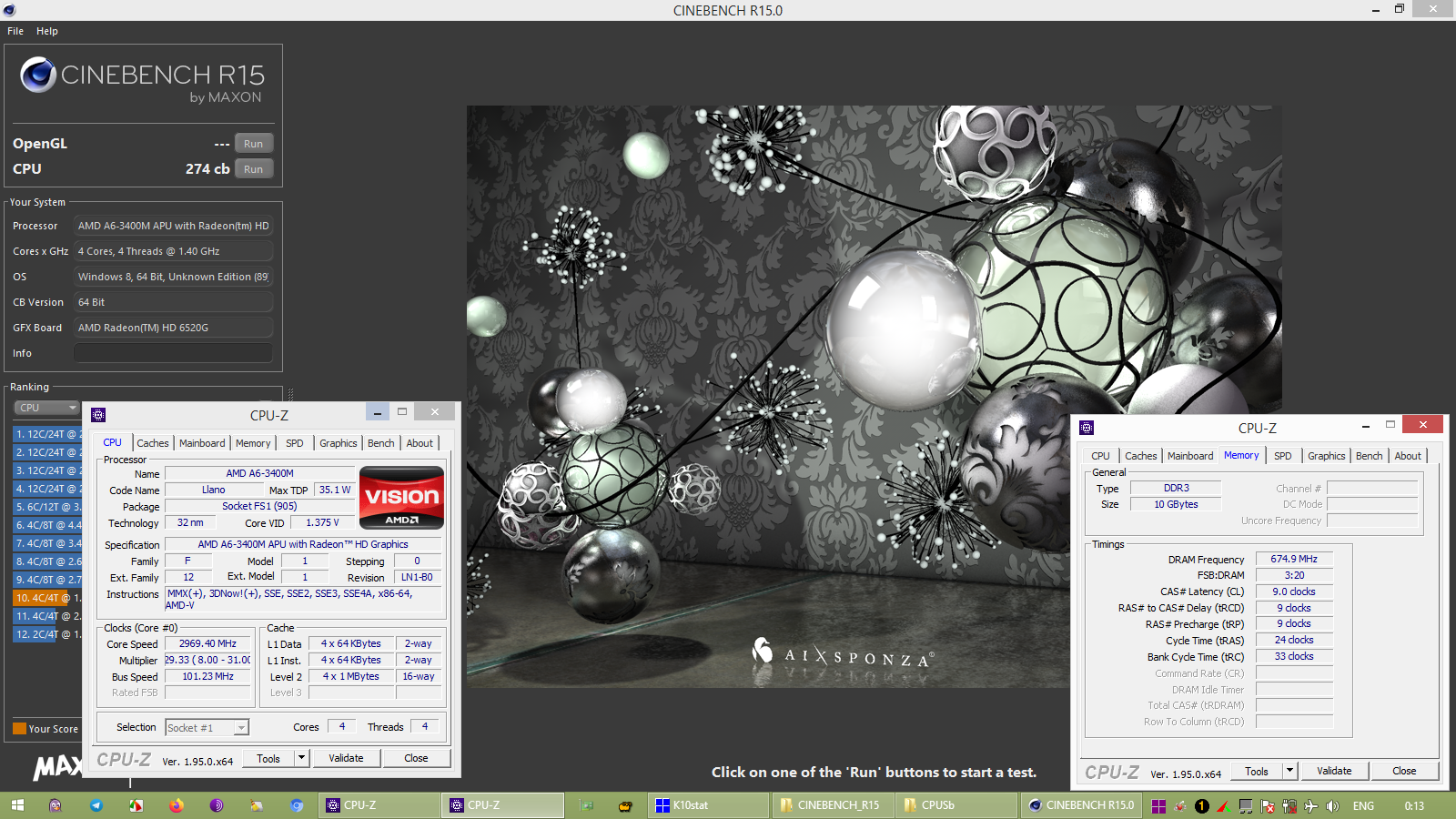Open Bench tab in left CPU-Z window
This screenshot has height=819, width=1456.
381,443
